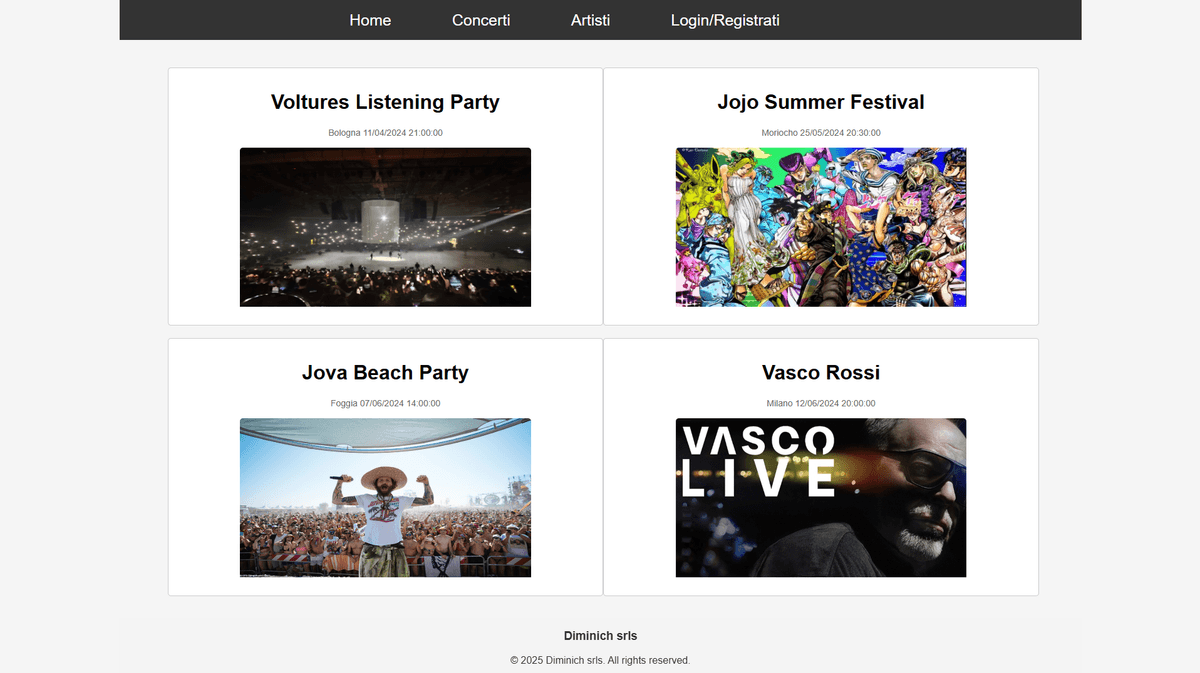This screenshot has height=673, width=1200.
Task: Click the Foggia 07/06/2024 date line
Action: (x=385, y=404)
